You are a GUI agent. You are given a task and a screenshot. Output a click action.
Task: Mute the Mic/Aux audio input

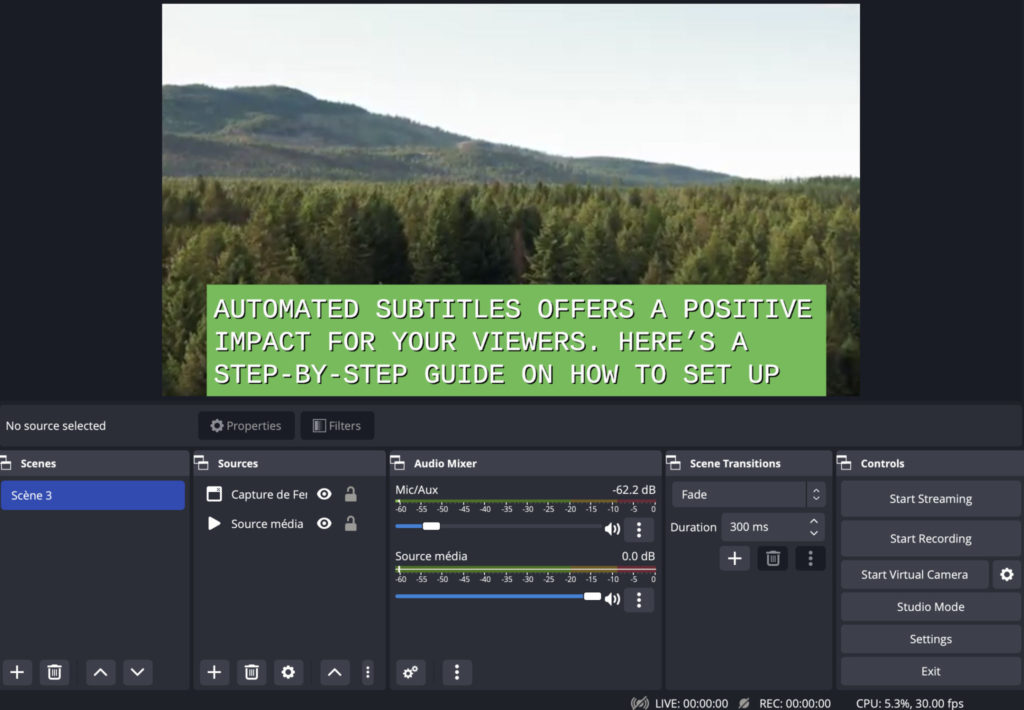tap(613, 529)
